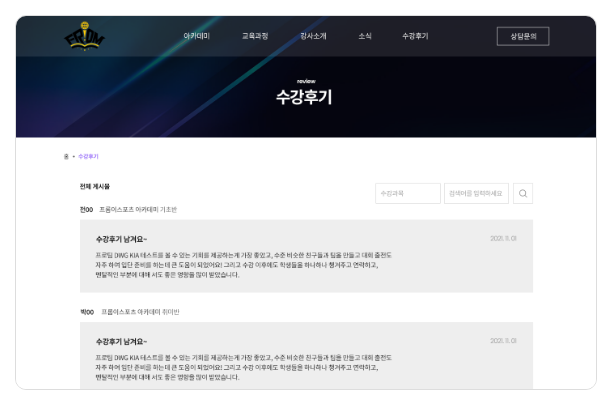This screenshot has height=405, width=612.
Task: Click the purple 수강후기 breadcrumb link
Action: [x=88, y=157]
